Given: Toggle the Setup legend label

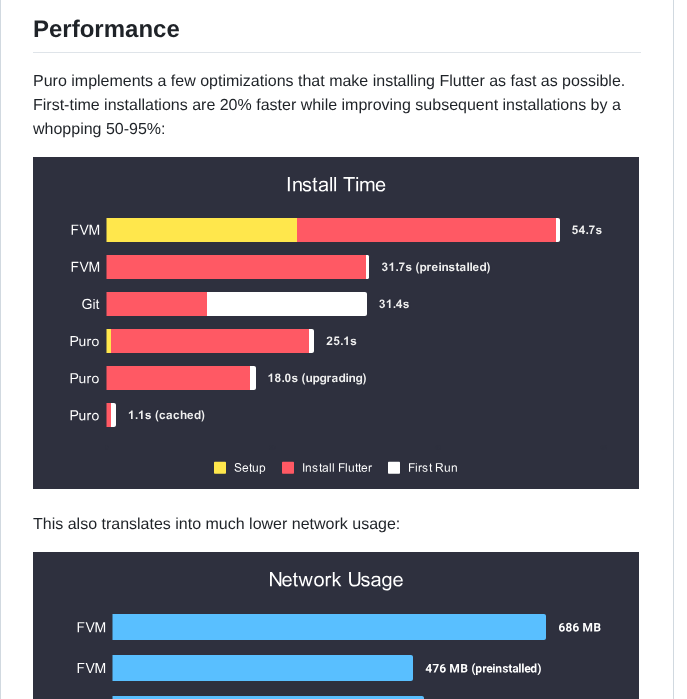Looking at the screenshot, I should [x=250, y=468].
